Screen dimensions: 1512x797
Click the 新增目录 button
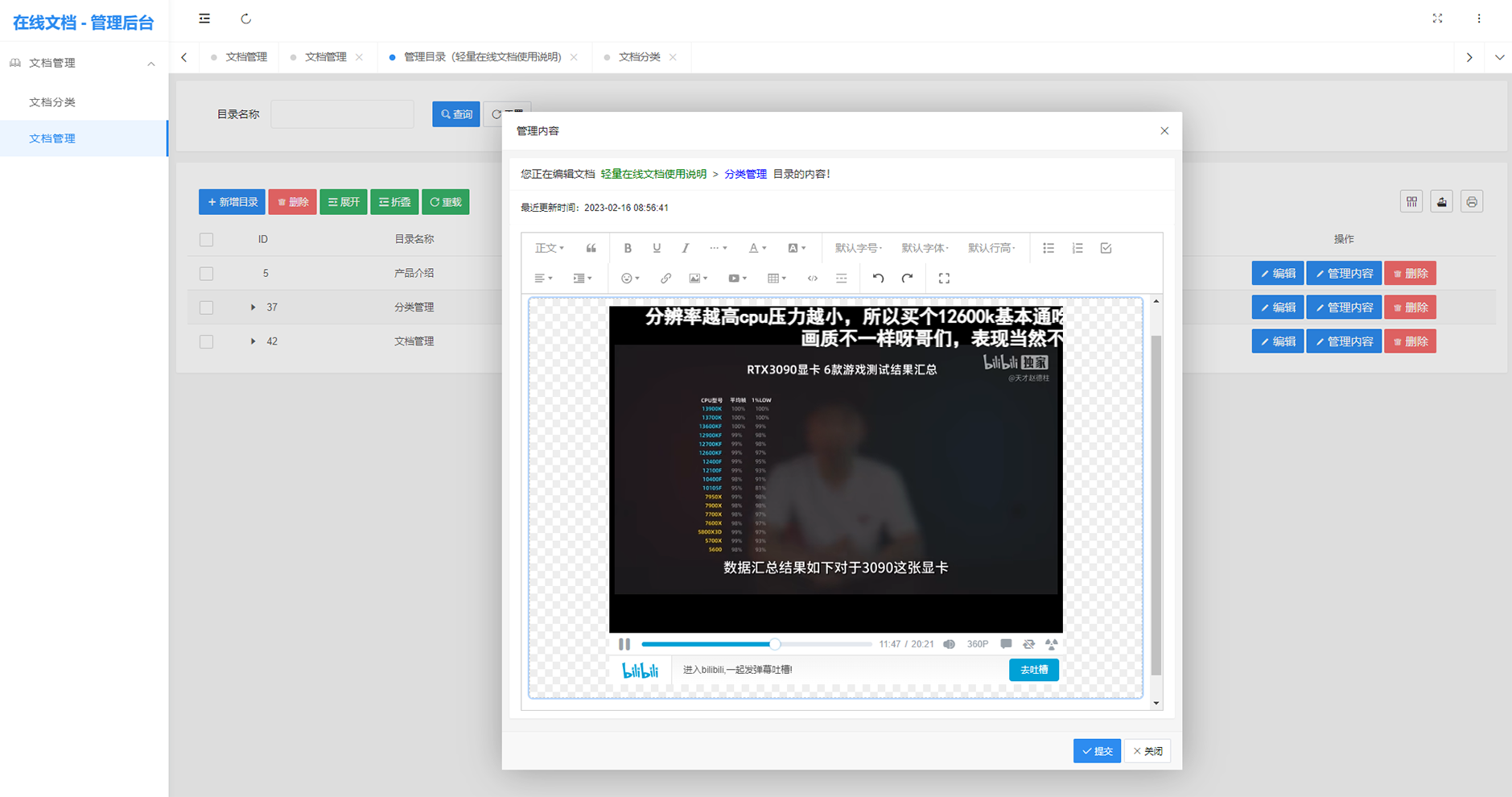[x=232, y=201]
